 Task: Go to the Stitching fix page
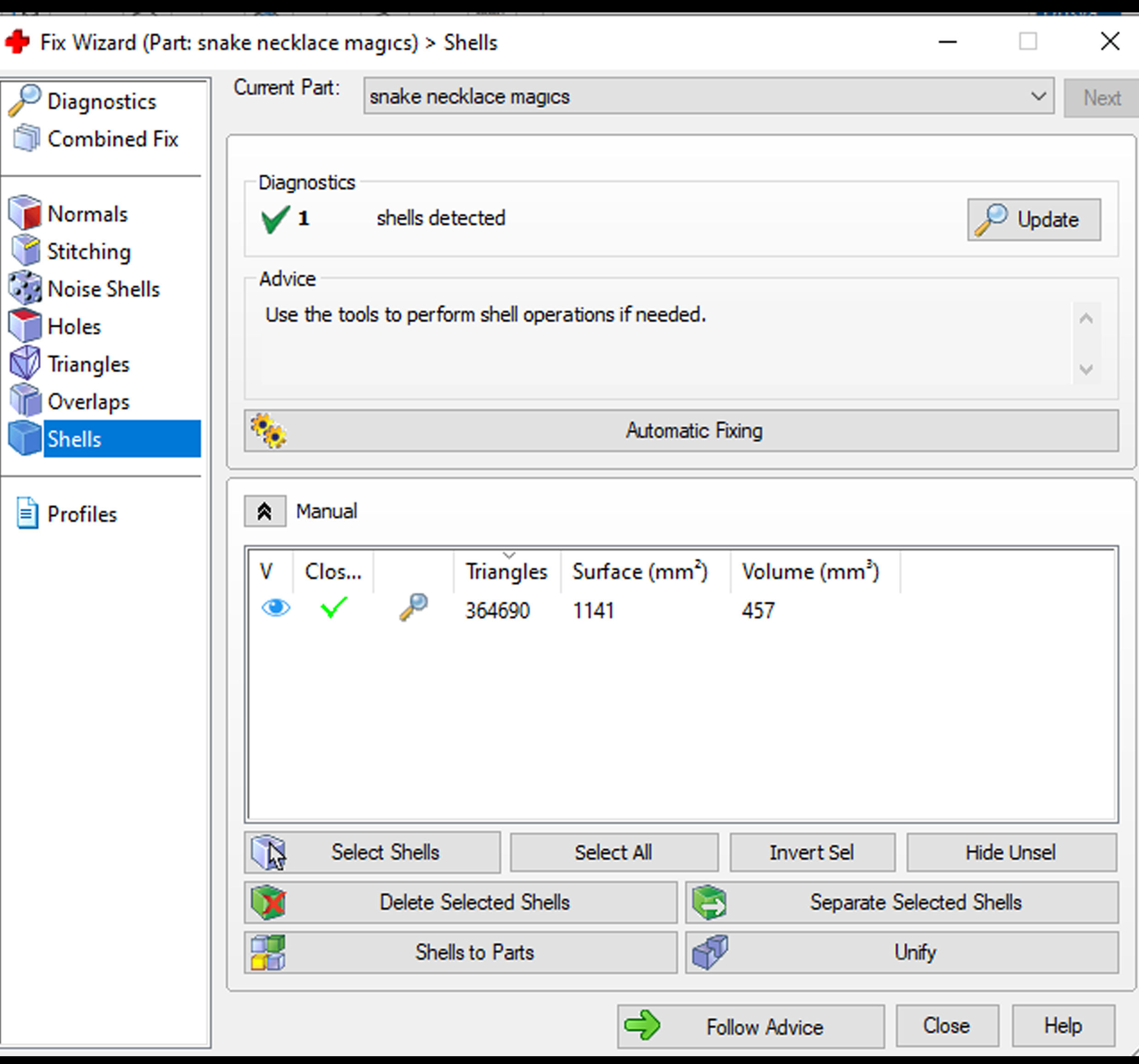pos(89,252)
